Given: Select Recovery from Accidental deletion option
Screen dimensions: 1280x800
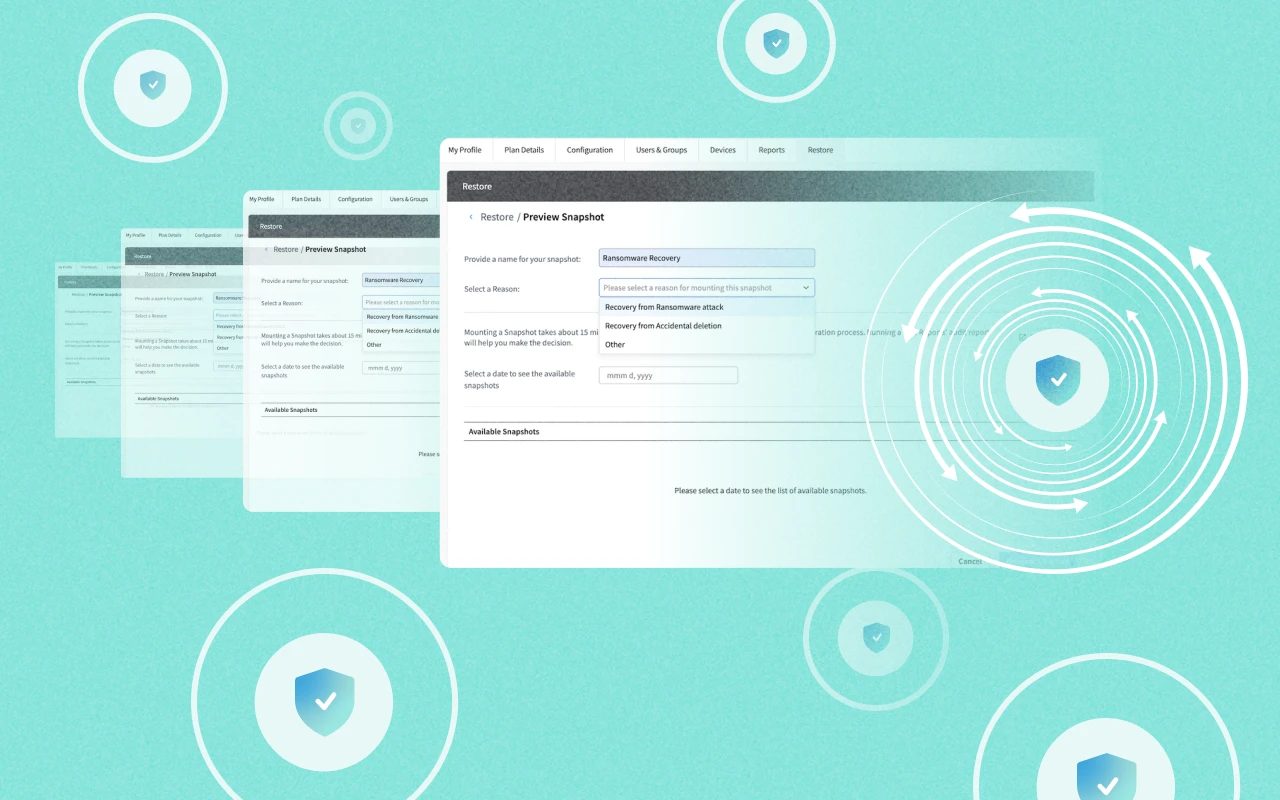Looking at the screenshot, I should (662, 325).
